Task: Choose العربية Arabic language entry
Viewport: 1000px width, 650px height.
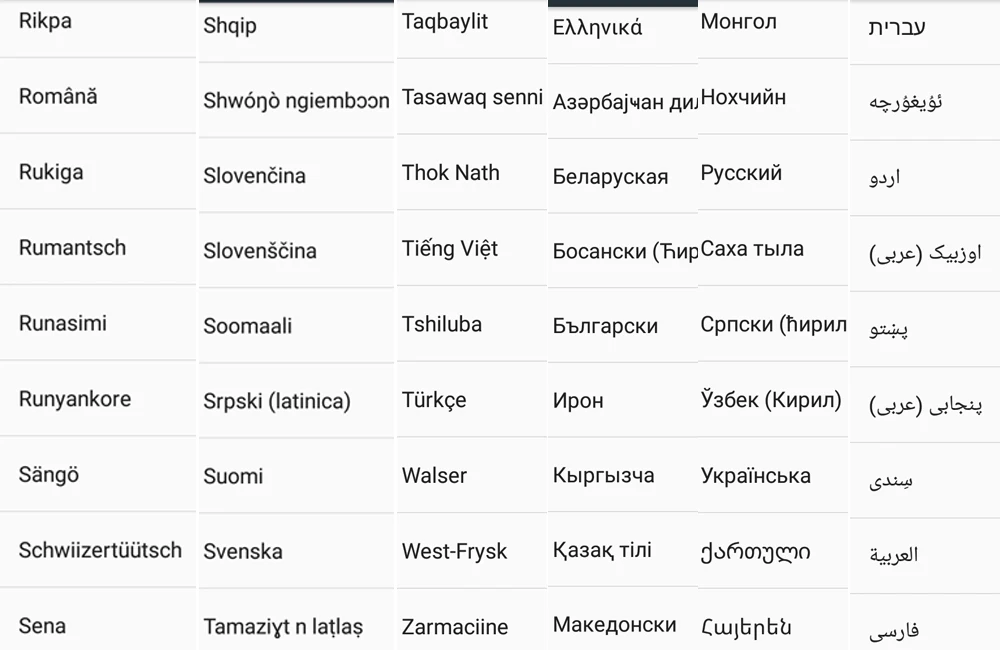Action: [x=925, y=555]
